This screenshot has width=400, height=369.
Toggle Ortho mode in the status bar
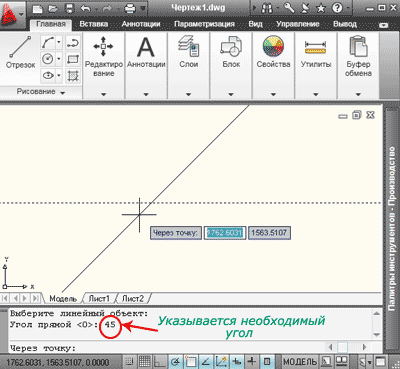click(160, 361)
